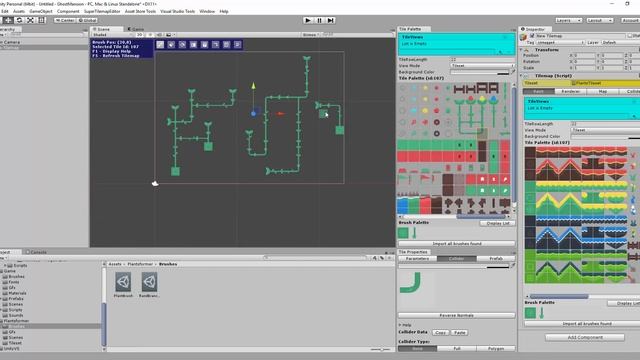Open Tile Palette View Mode dropdown
640x360 pixels.
(482, 65)
